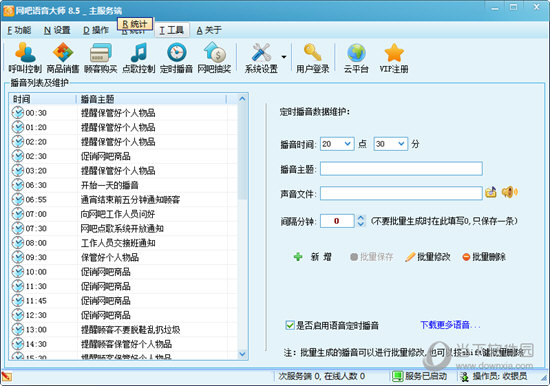Open the D 操作 menu
The width and height of the screenshot is (550, 386).
tap(96, 31)
